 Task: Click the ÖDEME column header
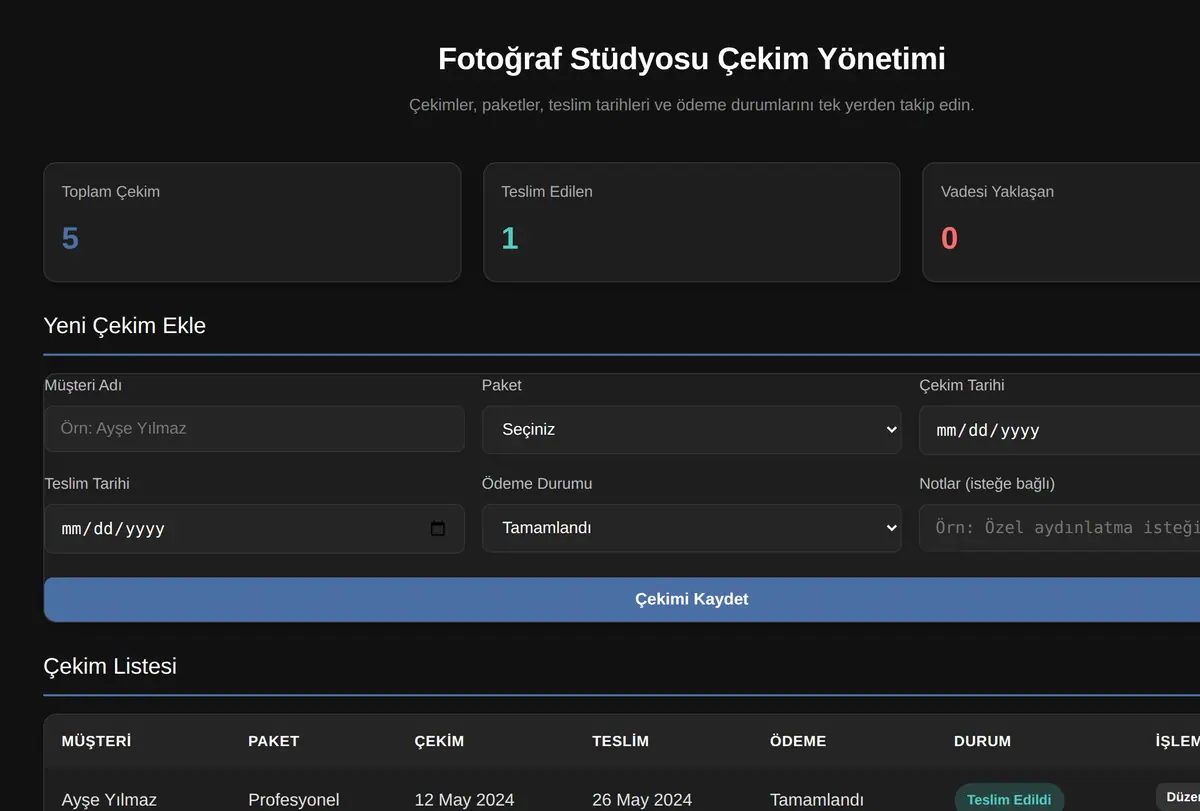pyautogui.click(x=798, y=741)
